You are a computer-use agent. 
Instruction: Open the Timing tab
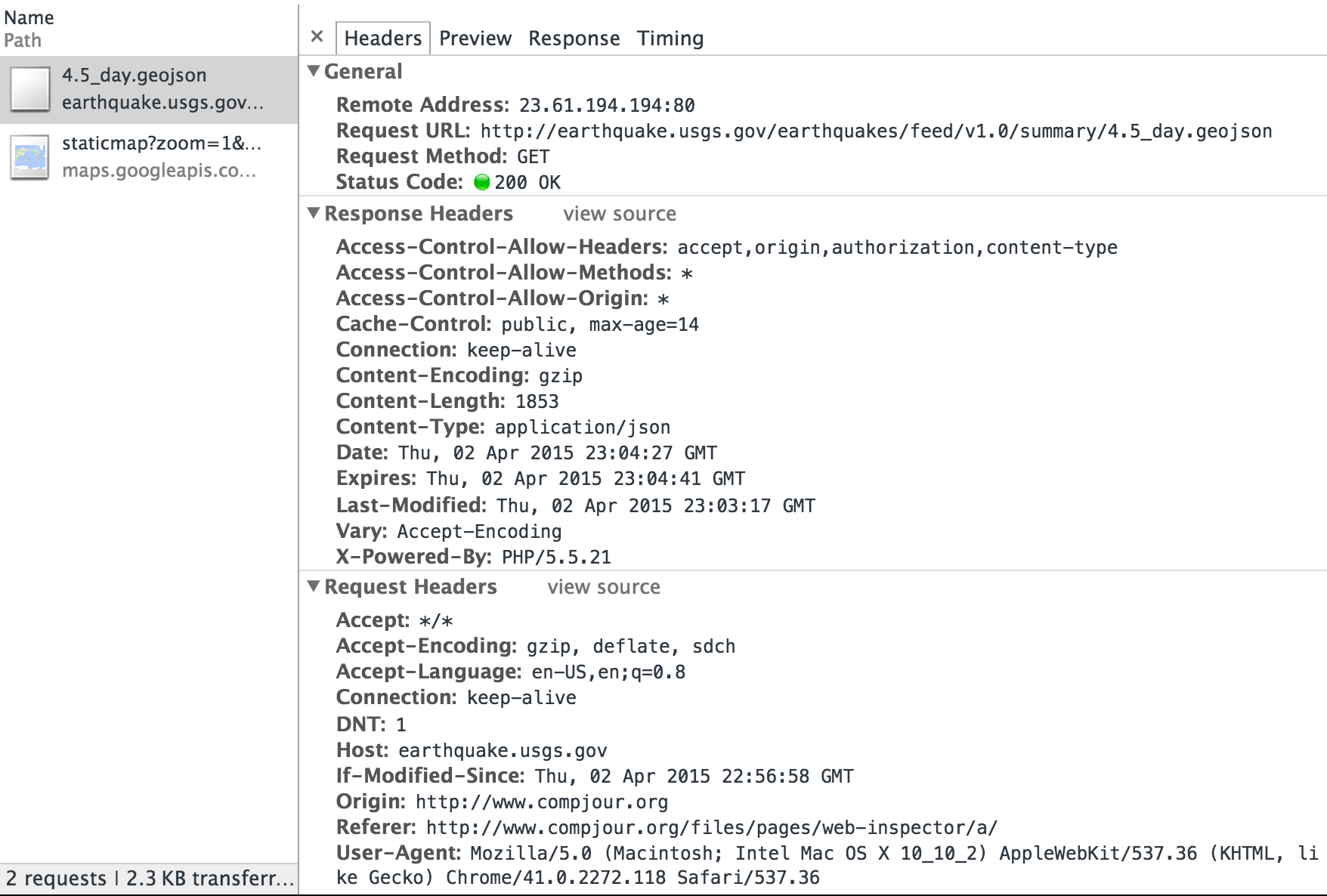pyautogui.click(x=670, y=39)
